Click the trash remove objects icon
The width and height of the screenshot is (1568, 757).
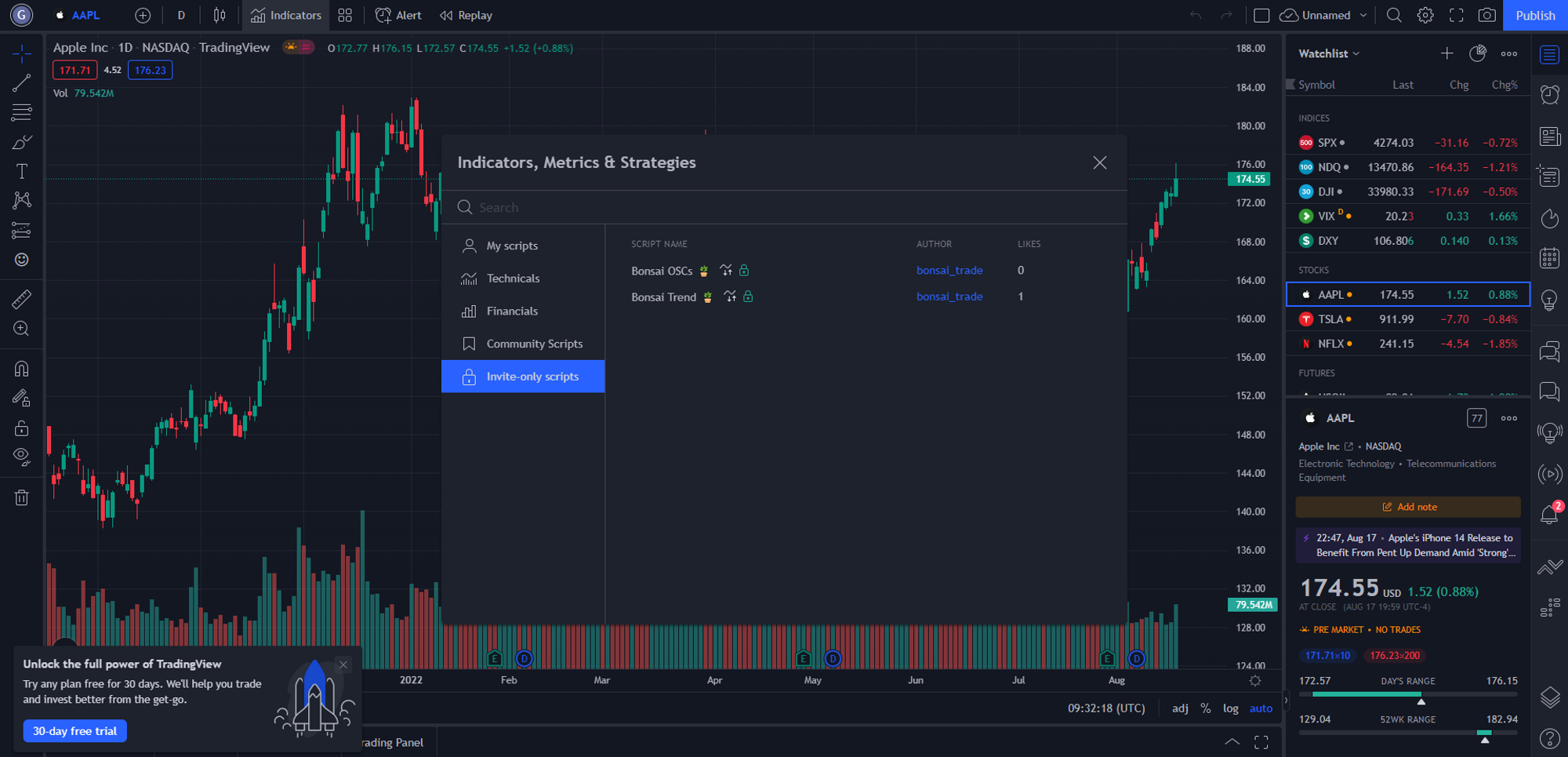point(21,497)
